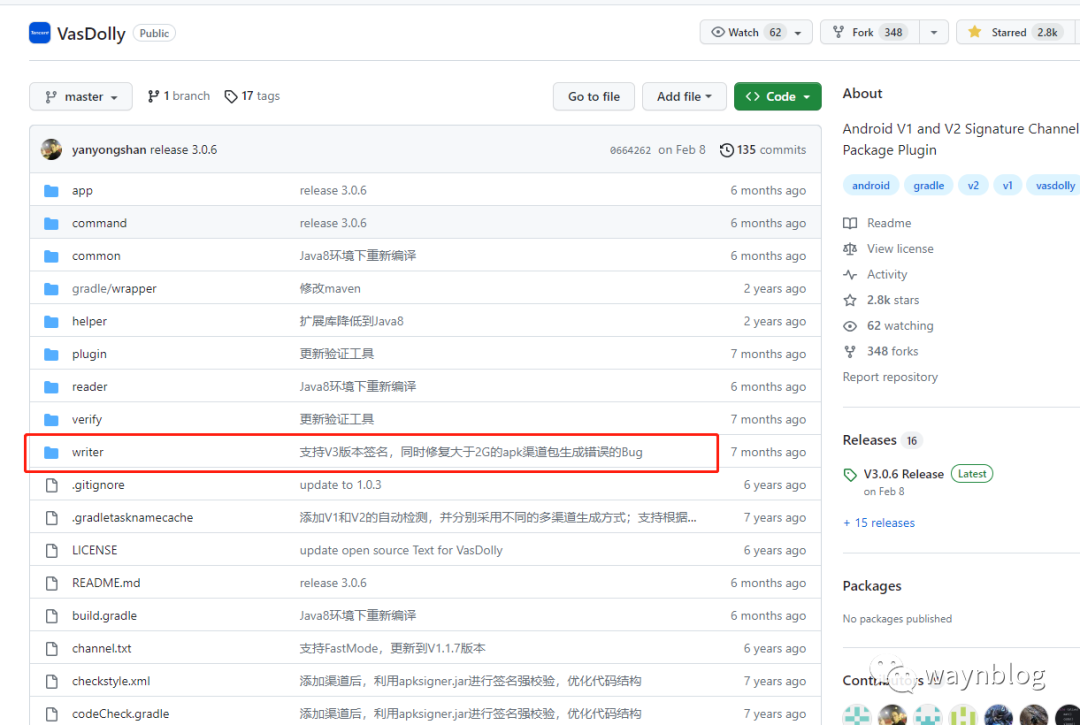The image size is (1080, 725).
Task: Click the writer folder icon
Action: pos(51,452)
